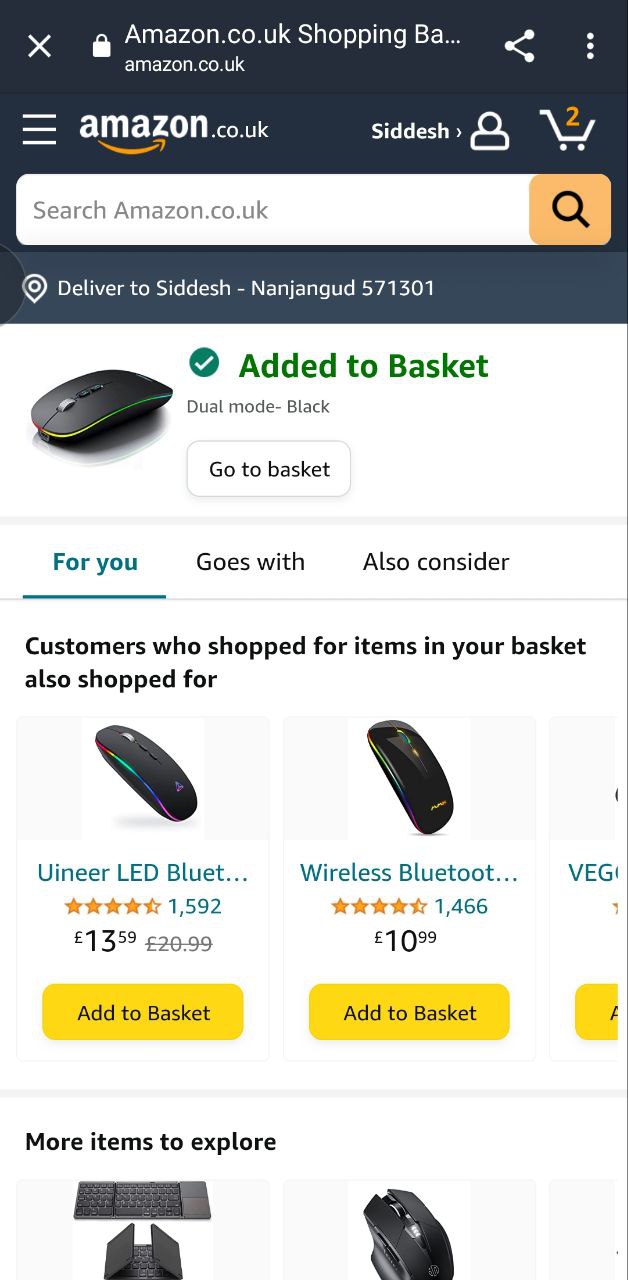Viewport: 628px width, 1280px height.
Task: Tap the added Dual mode mouse thumbnail
Action: (x=100, y=415)
